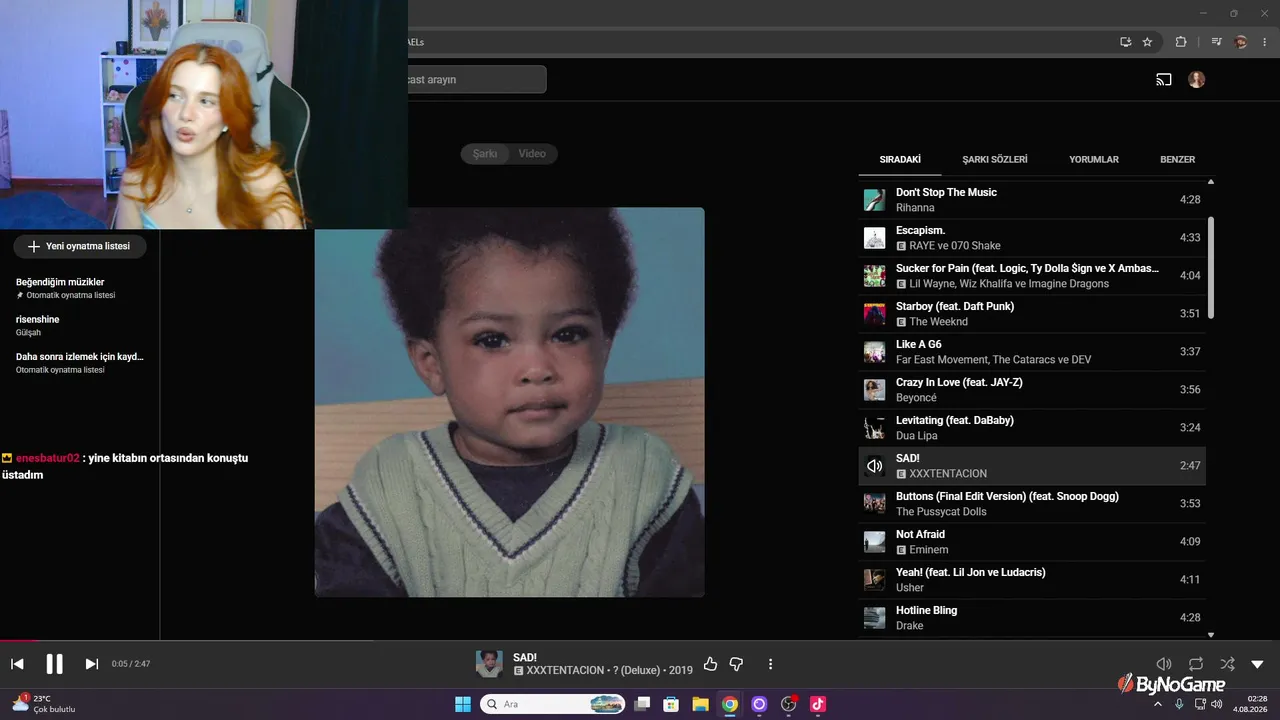This screenshot has width=1280, height=720.
Task: Play Hotline Bling by Drake
Action: [1032, 618]
